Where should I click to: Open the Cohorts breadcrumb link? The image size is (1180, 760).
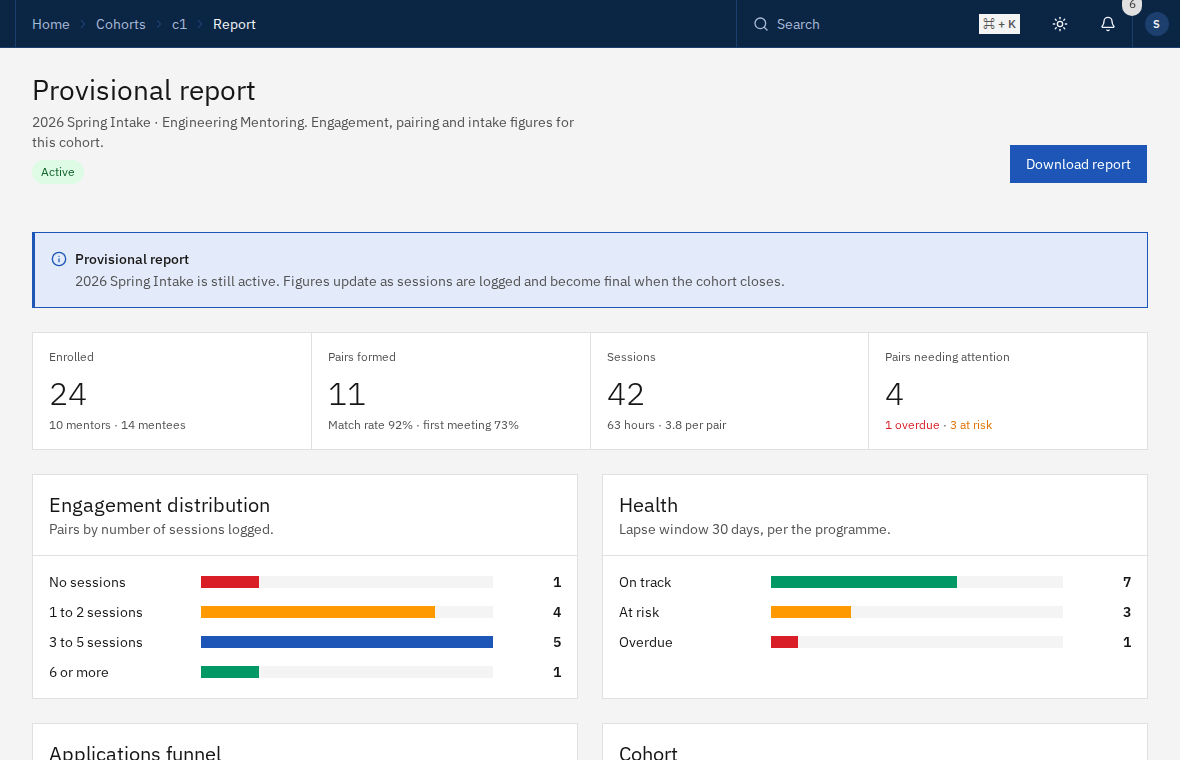tap(120, 24)
